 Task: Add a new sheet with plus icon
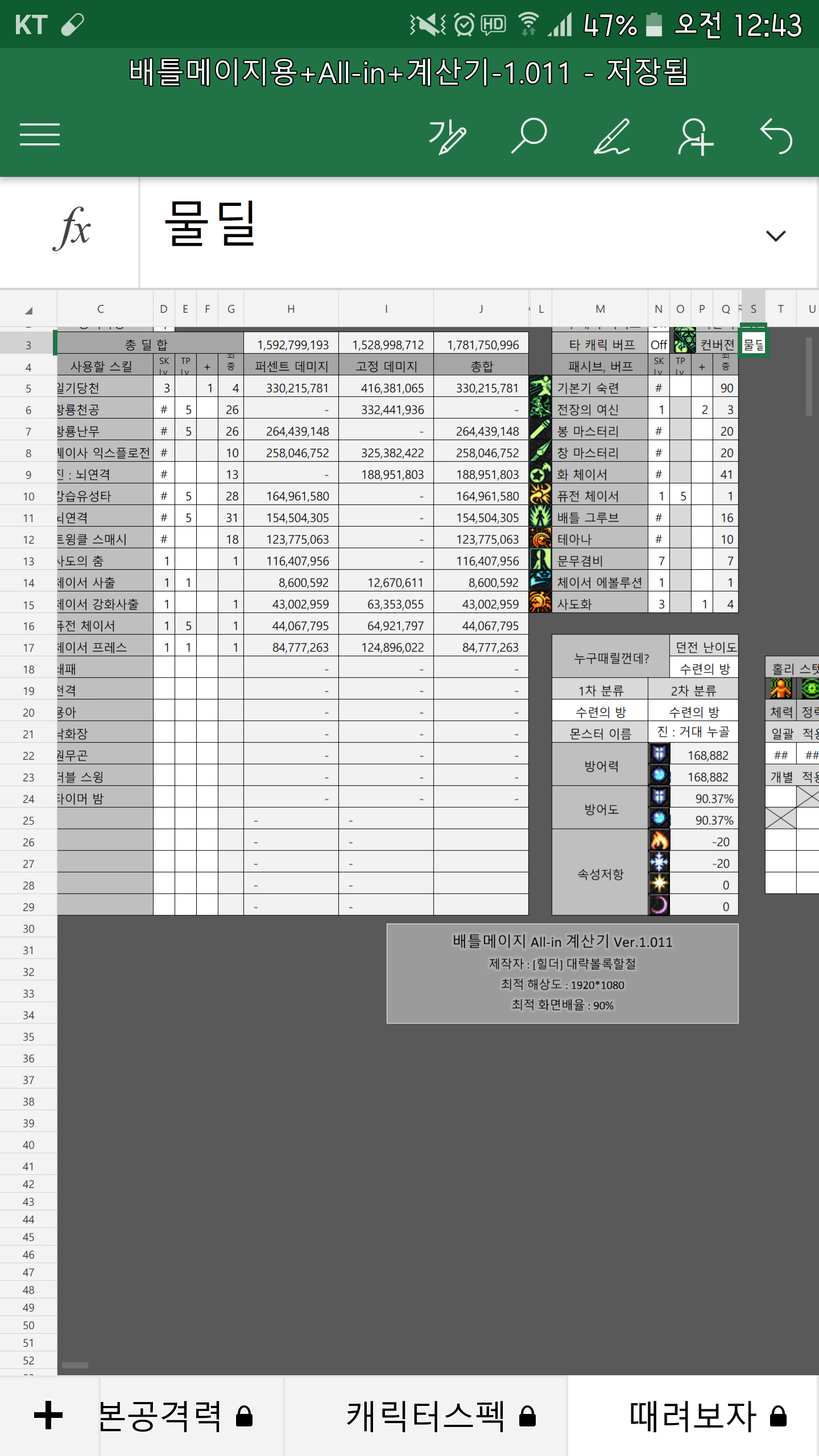click(x=48, y=1416)
